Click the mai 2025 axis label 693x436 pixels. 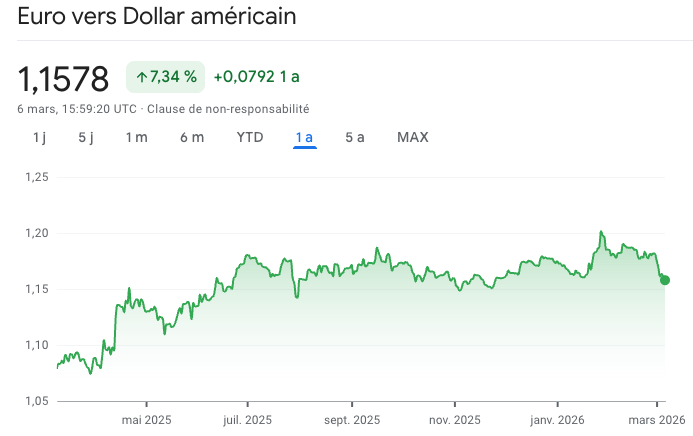[x=146, y=420]
